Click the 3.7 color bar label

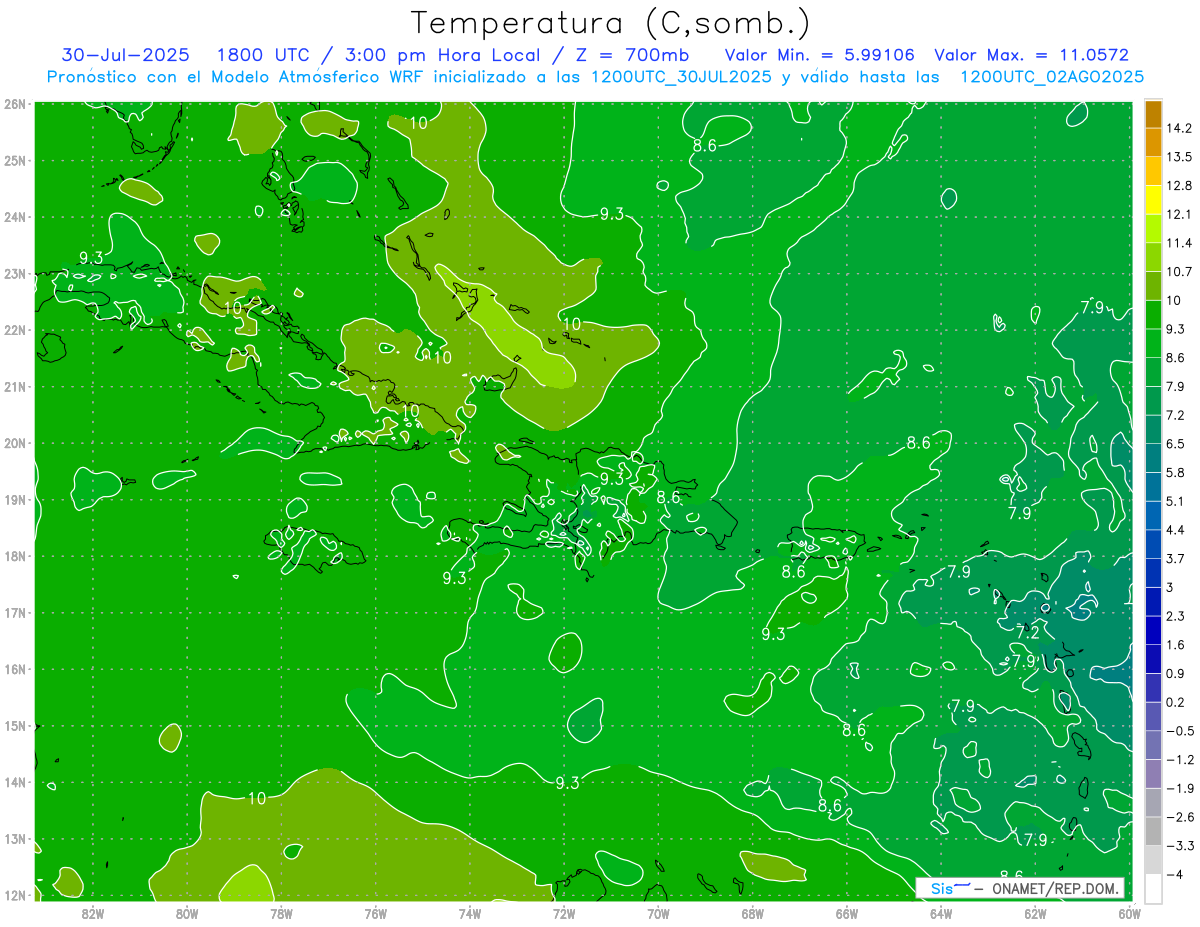[x=1176, y=559]
